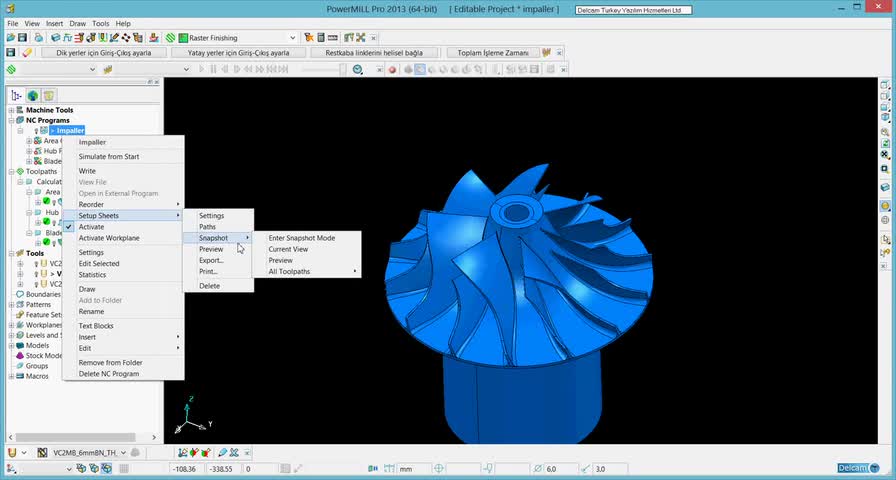The width and height of the screenshot is (896, 480).
Task: Open the workplane dropdown in status bar
Action: click(x=69, y=469)
